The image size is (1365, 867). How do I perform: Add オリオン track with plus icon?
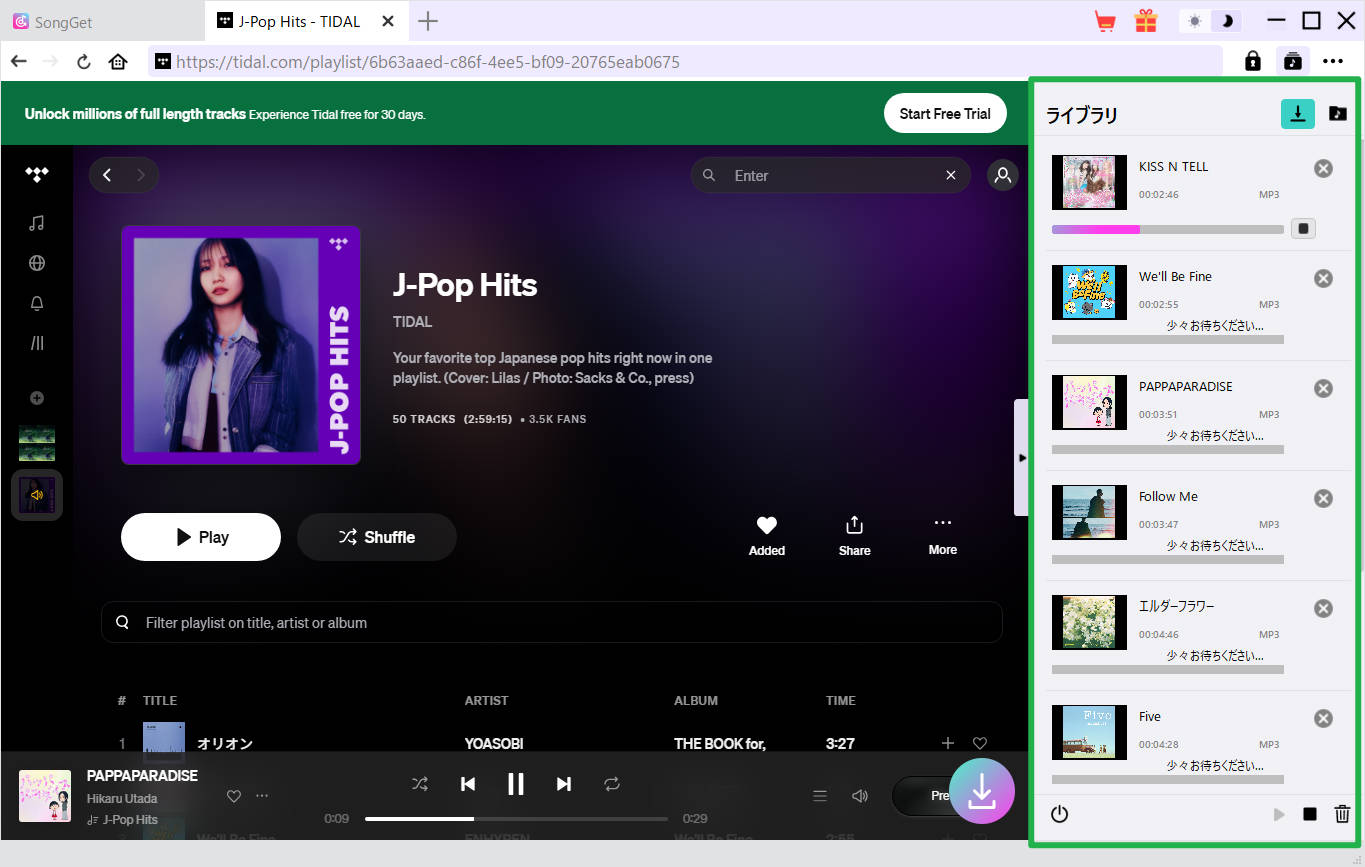click(948, 743)
